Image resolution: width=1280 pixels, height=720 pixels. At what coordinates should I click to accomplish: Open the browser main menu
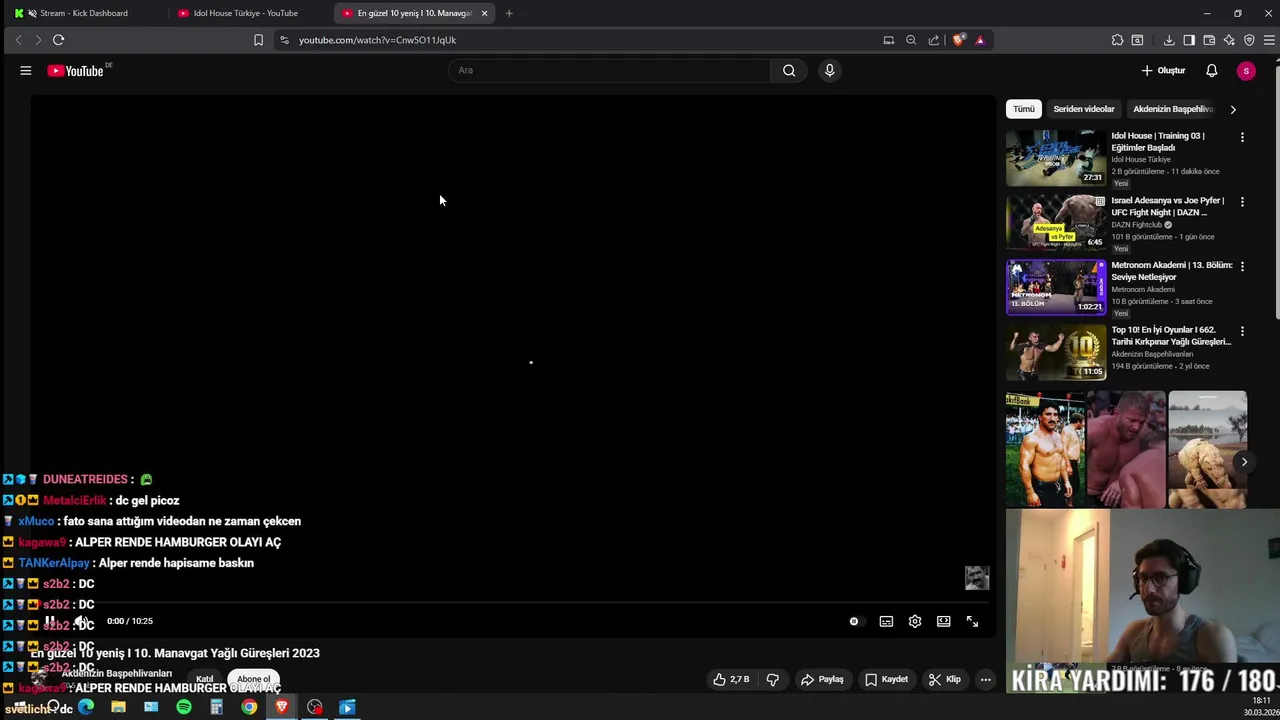click(1269, 40)
